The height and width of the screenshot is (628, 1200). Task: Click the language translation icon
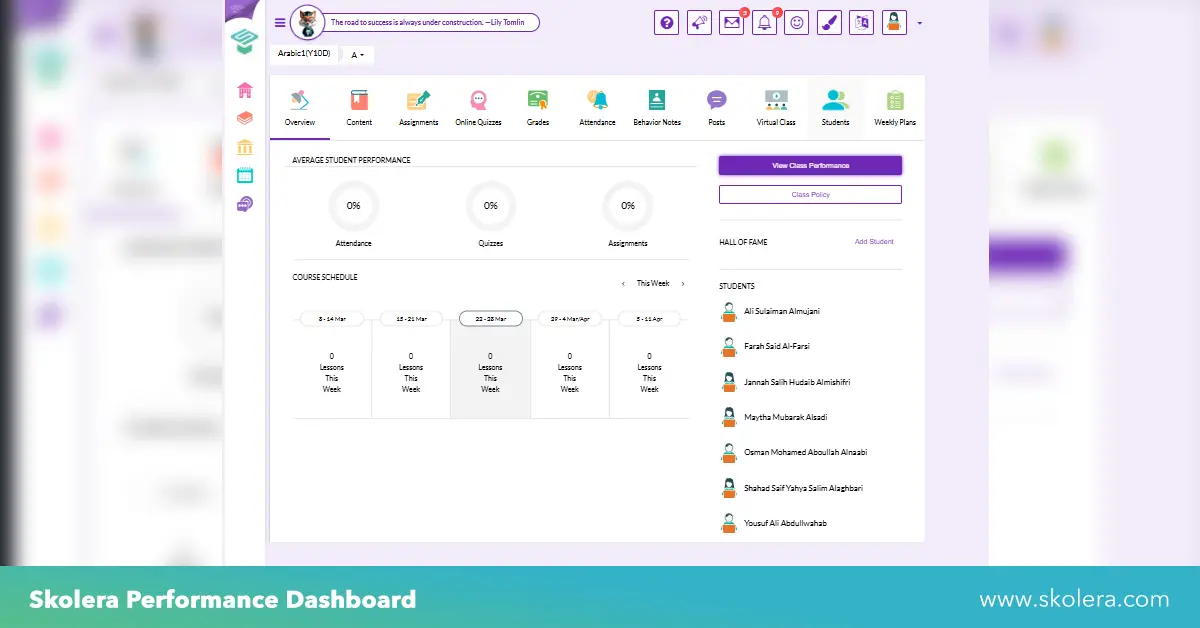tap(861, 23)
